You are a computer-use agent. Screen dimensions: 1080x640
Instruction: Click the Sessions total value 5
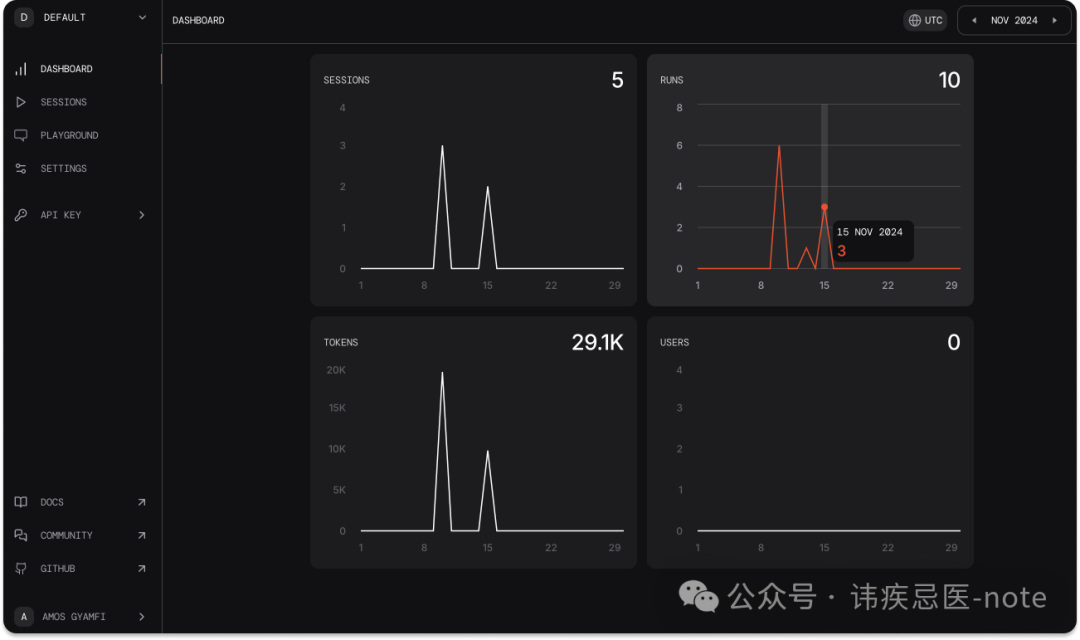[x=617, y=80]
